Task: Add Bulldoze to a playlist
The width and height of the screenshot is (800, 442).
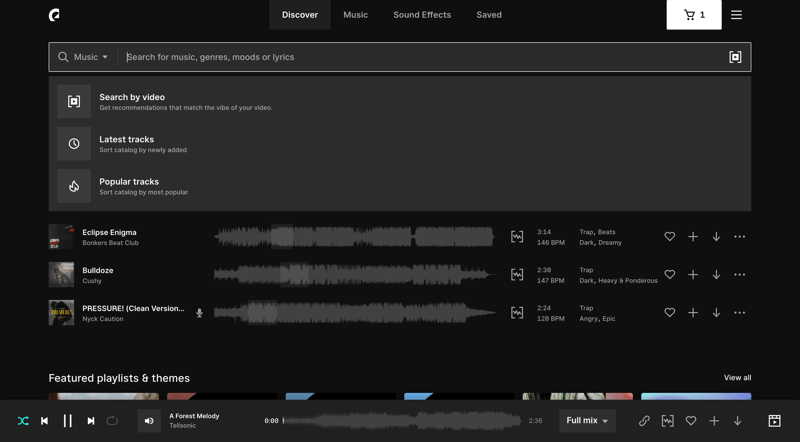Action: [693, 275]
